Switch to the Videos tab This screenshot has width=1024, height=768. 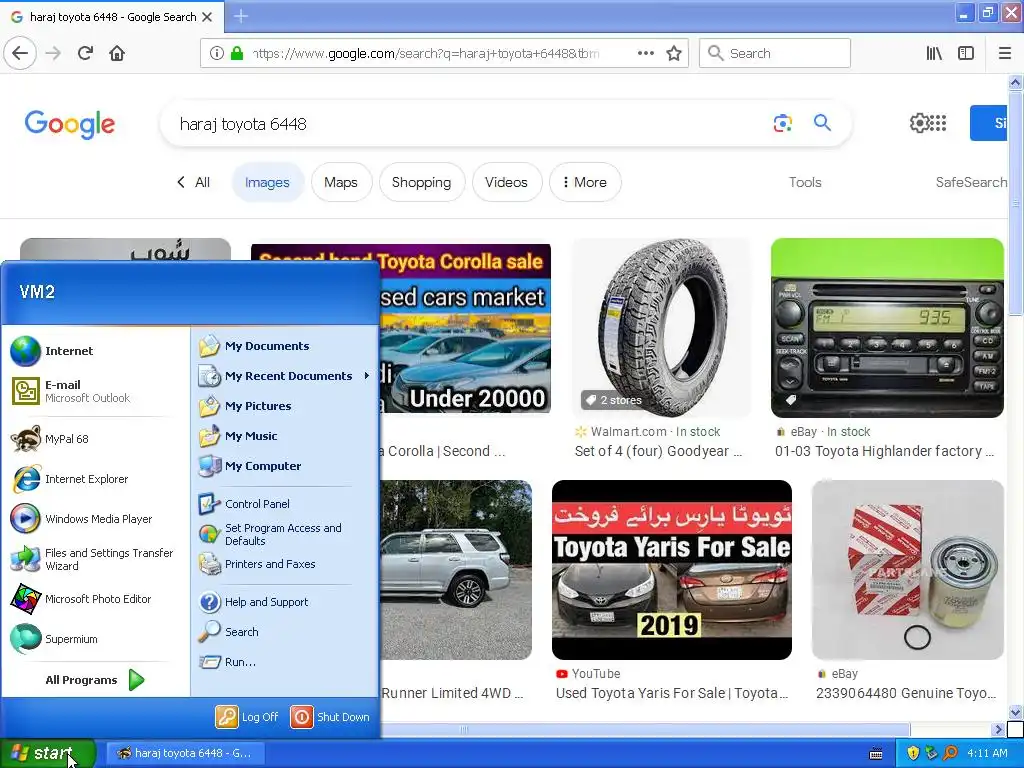(x=506, y=182)
